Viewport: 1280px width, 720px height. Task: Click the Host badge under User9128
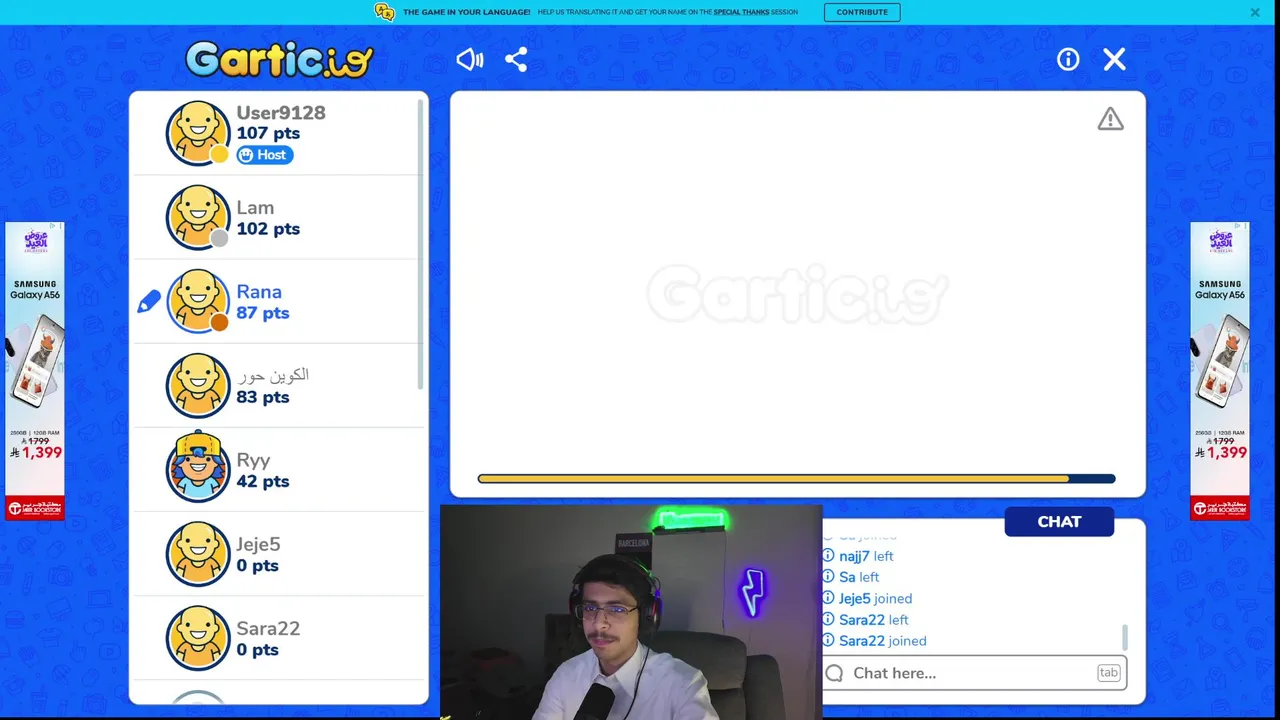point(265,155)
